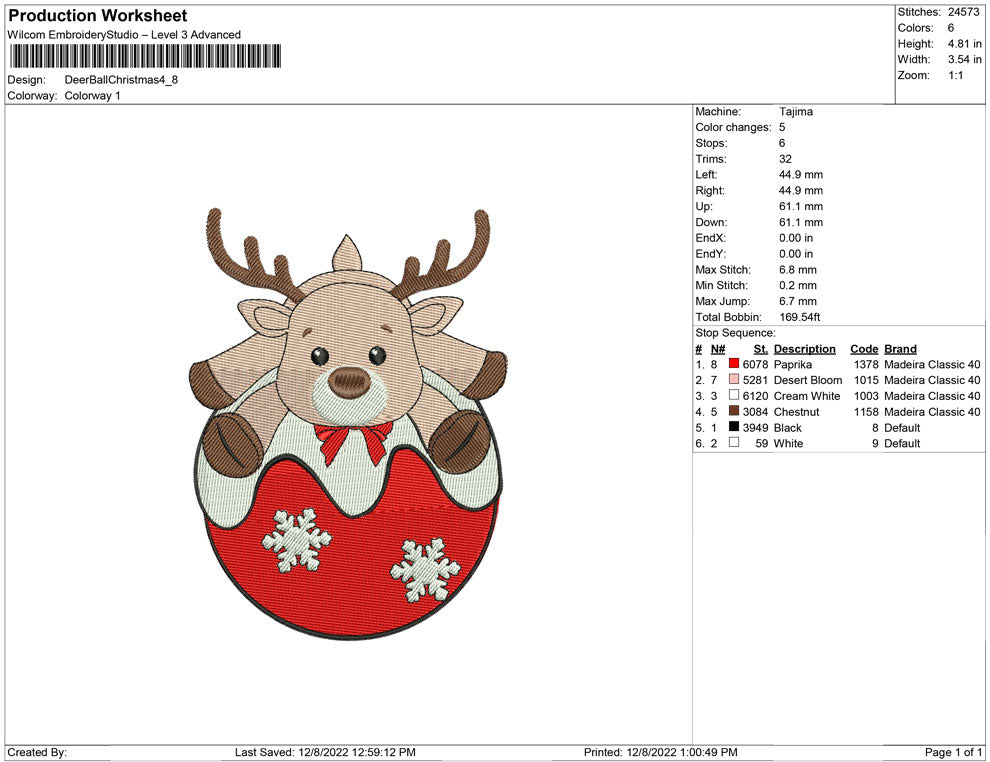Click the 'Paprika' description text

tap(792, 364)
